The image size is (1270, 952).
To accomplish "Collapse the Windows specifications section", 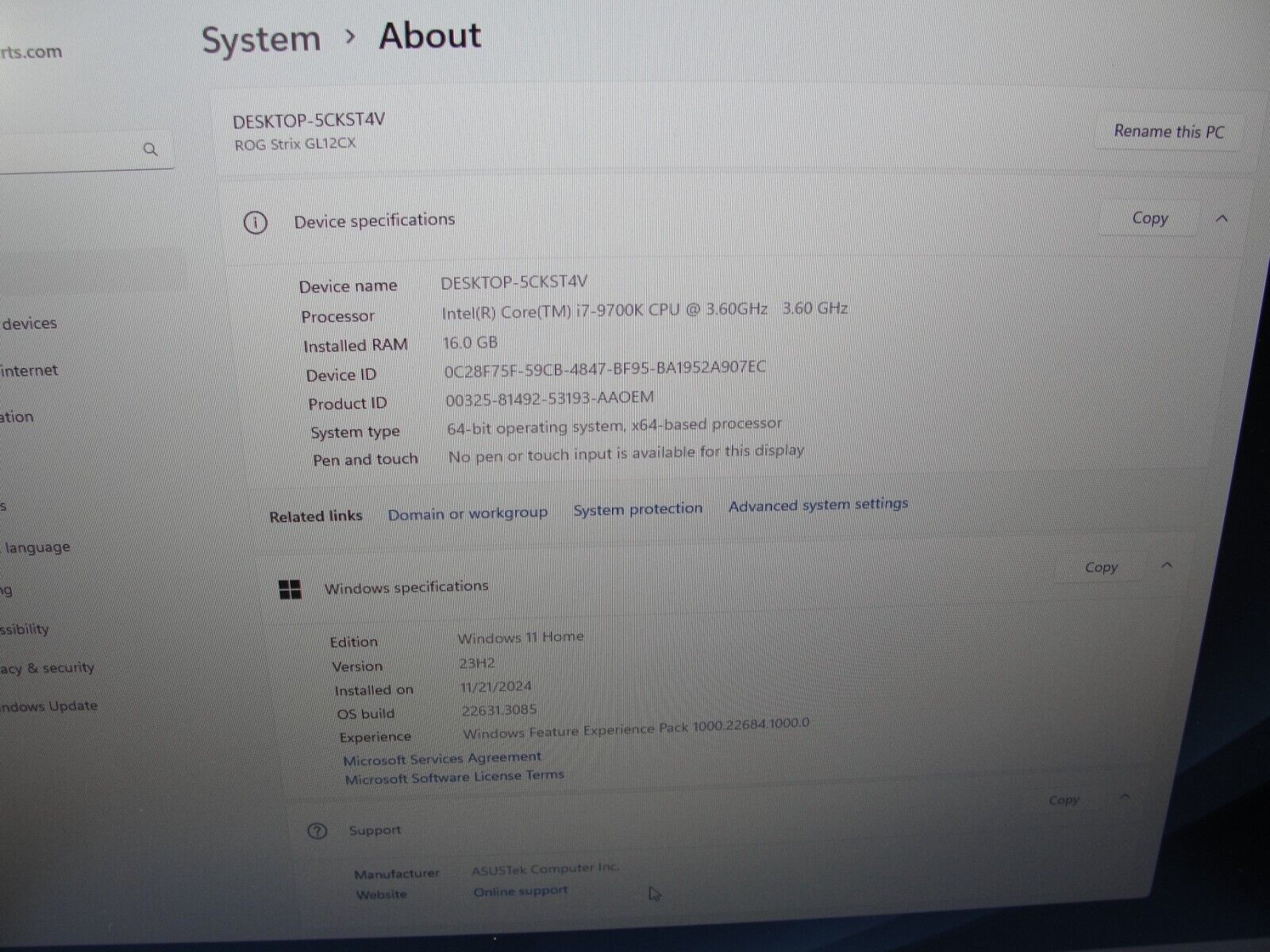I will pyautogui.click(x=1166, y=566).
